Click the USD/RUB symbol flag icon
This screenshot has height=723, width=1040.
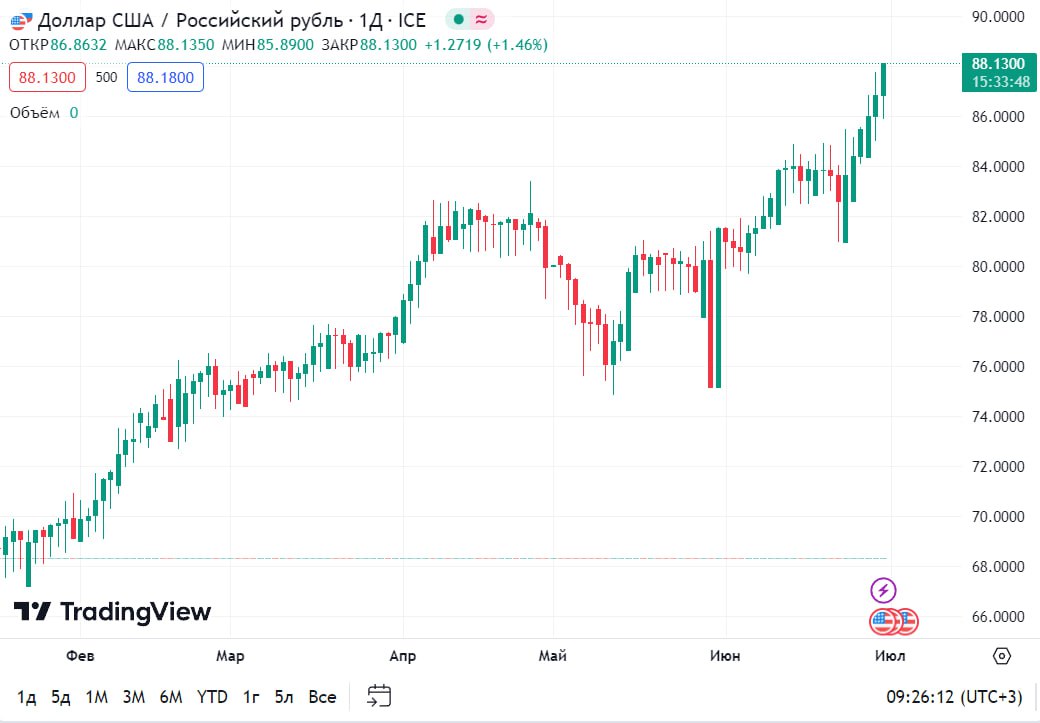click(x=20, y=19)
